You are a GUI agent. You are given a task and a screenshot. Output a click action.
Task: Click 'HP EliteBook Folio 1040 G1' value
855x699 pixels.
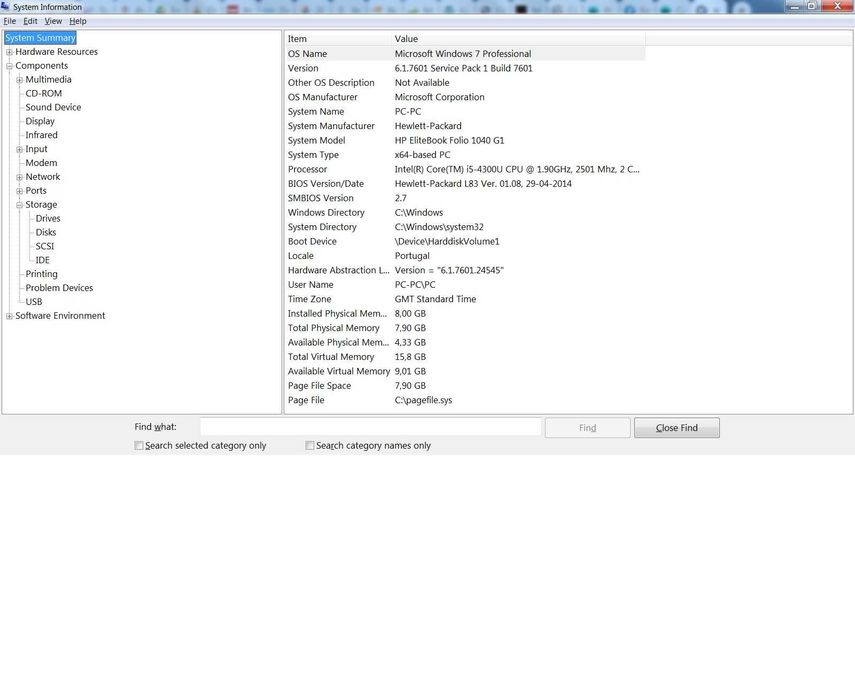point(449,141)
